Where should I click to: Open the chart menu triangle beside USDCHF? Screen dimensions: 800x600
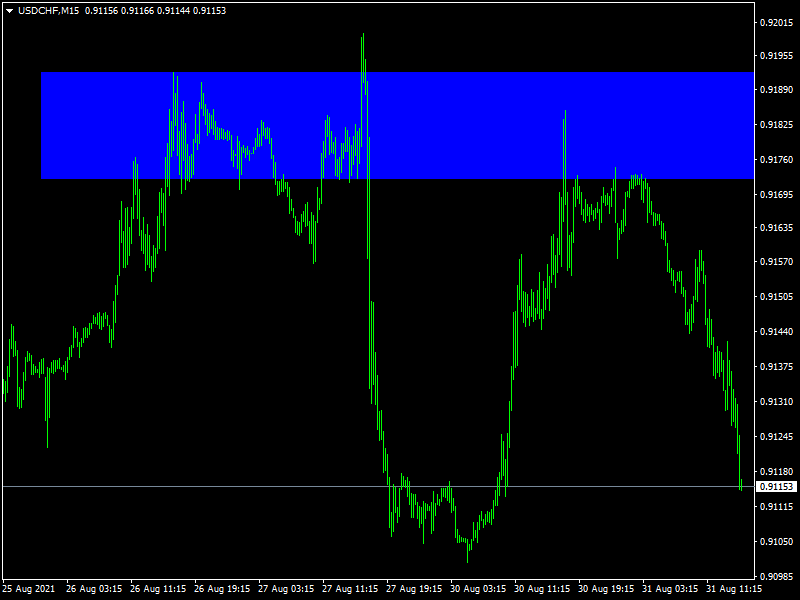coord(9,11)
